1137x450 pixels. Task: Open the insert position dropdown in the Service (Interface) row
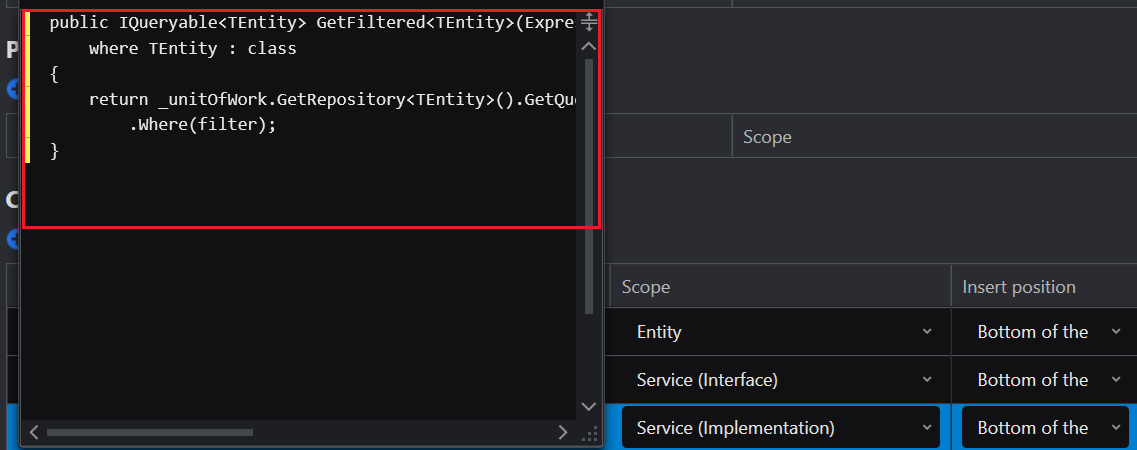tap(1045, 380)
